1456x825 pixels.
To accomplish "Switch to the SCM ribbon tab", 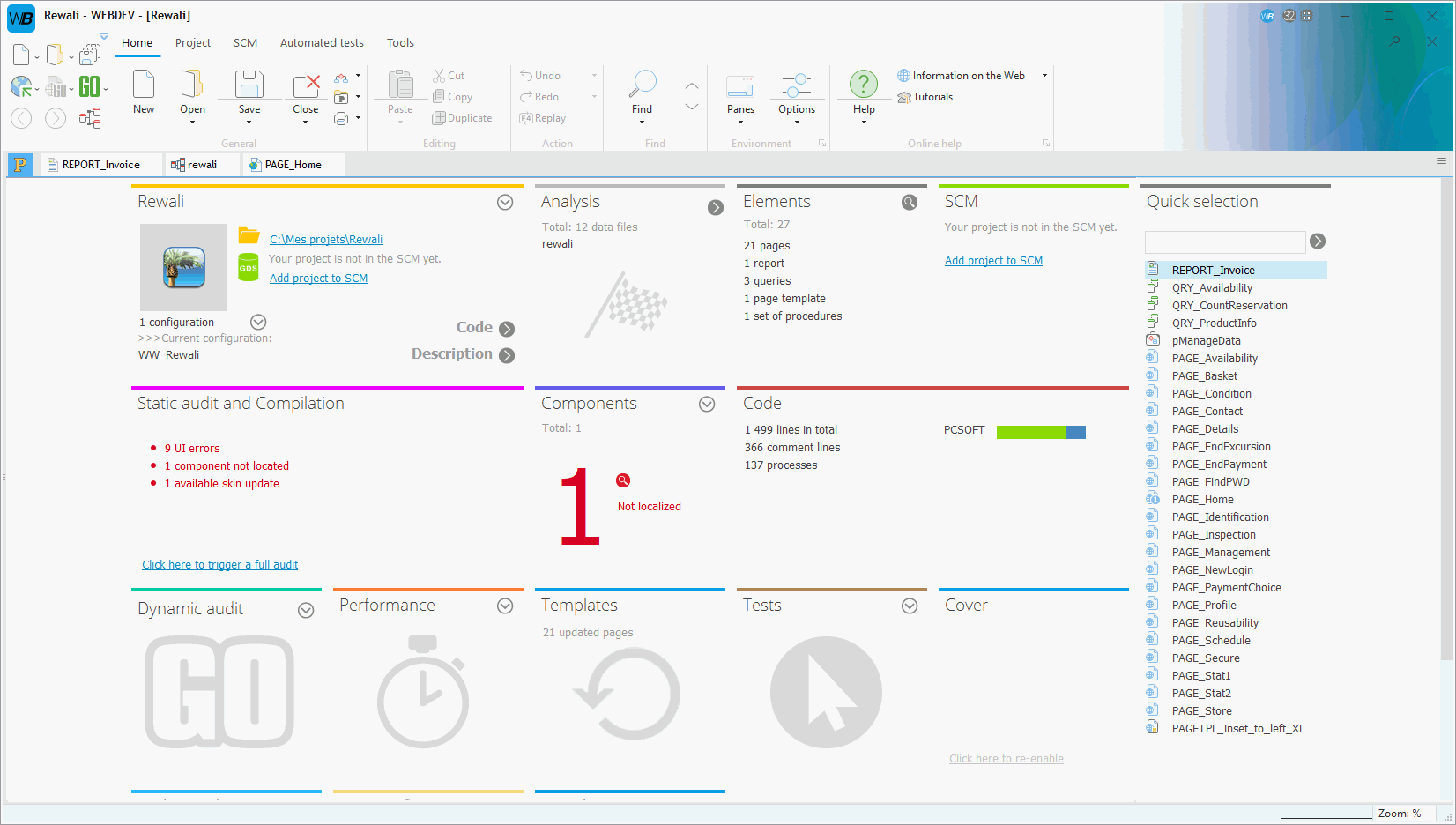I will pos(245,42).
